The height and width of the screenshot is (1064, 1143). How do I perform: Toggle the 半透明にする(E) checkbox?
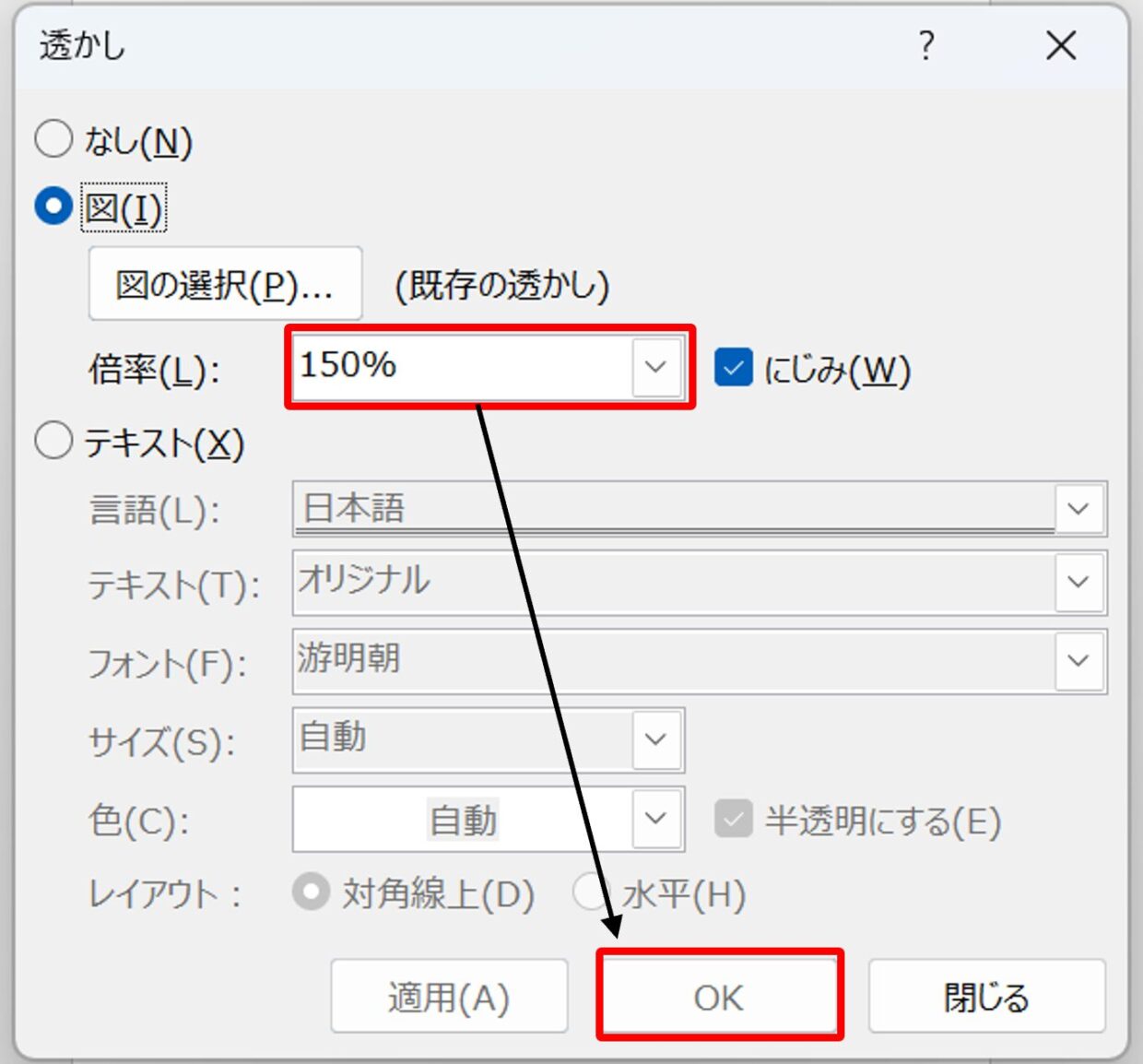pos(734,819)
